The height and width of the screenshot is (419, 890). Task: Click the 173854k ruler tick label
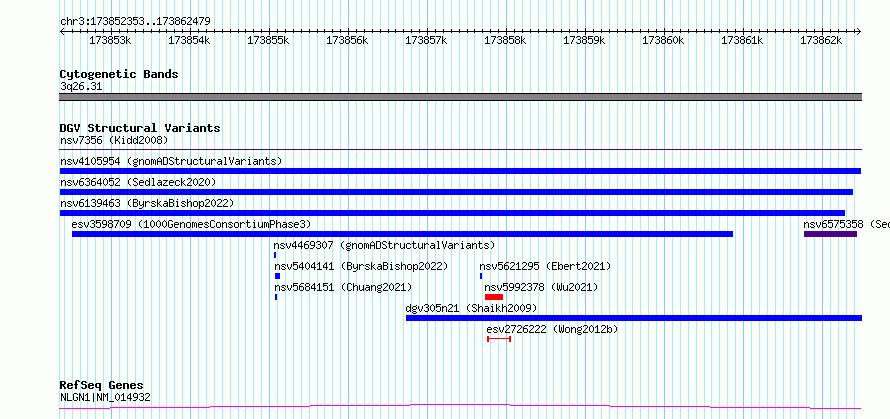[x=189, y=40]
